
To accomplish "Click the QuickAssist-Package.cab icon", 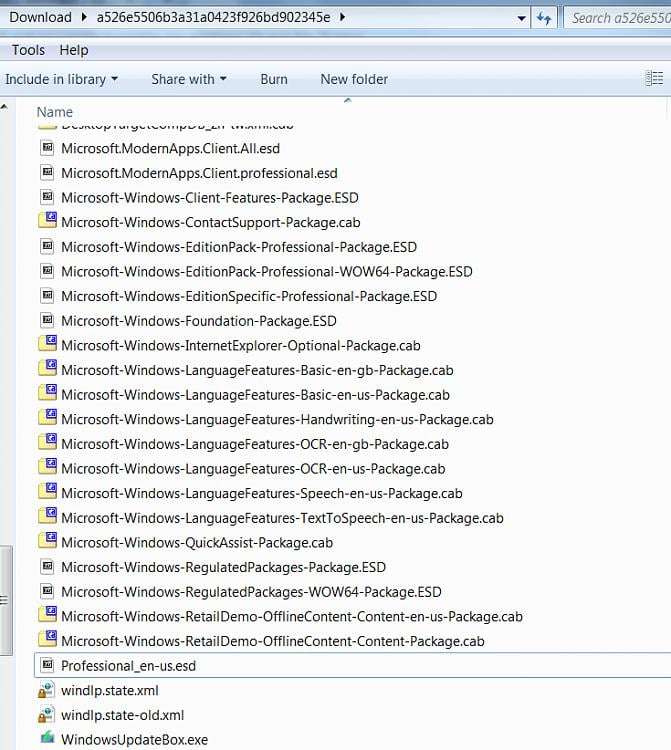I will (47, 541).
